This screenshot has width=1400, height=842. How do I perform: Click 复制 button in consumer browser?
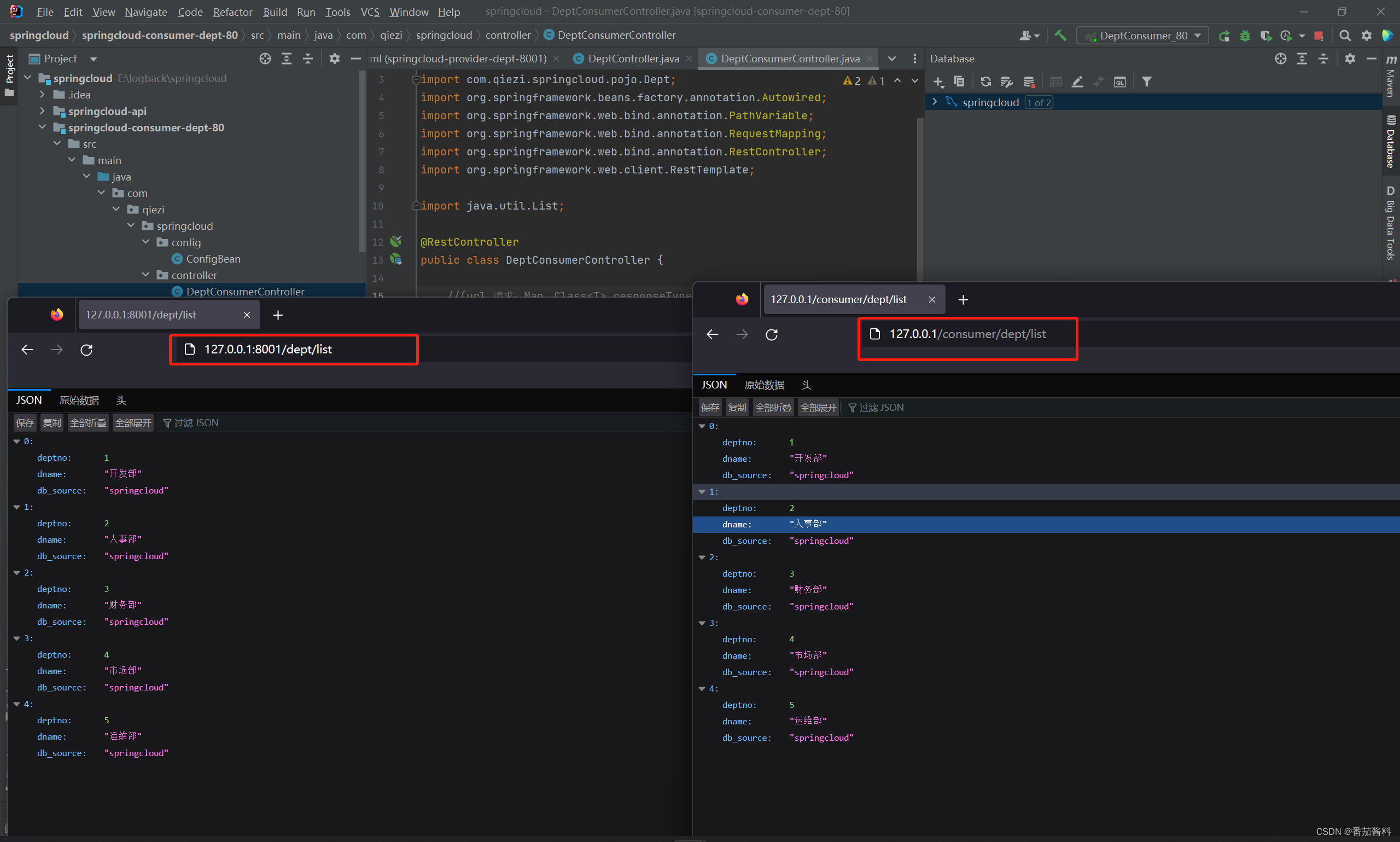click(x=737, y=408)
